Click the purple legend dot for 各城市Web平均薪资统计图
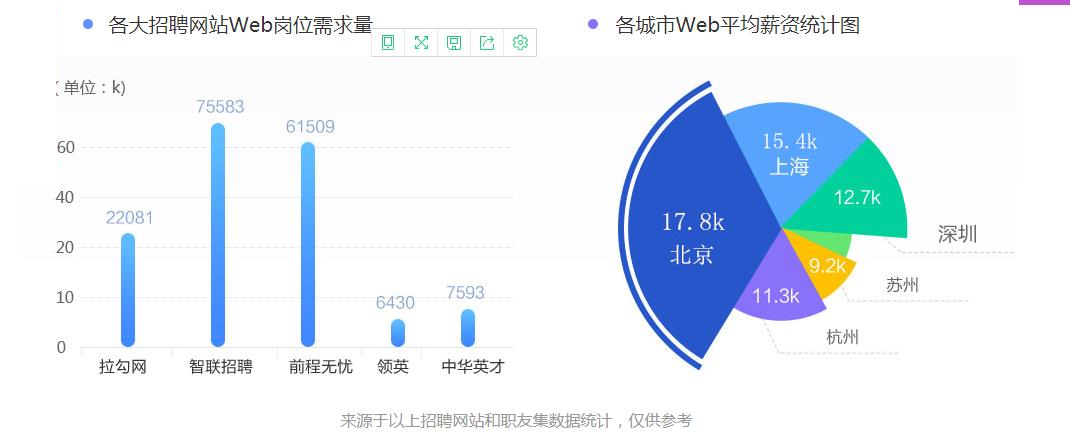Image resolution: width=1070 pixels, height=434 pixels. (x=593, y=25)
